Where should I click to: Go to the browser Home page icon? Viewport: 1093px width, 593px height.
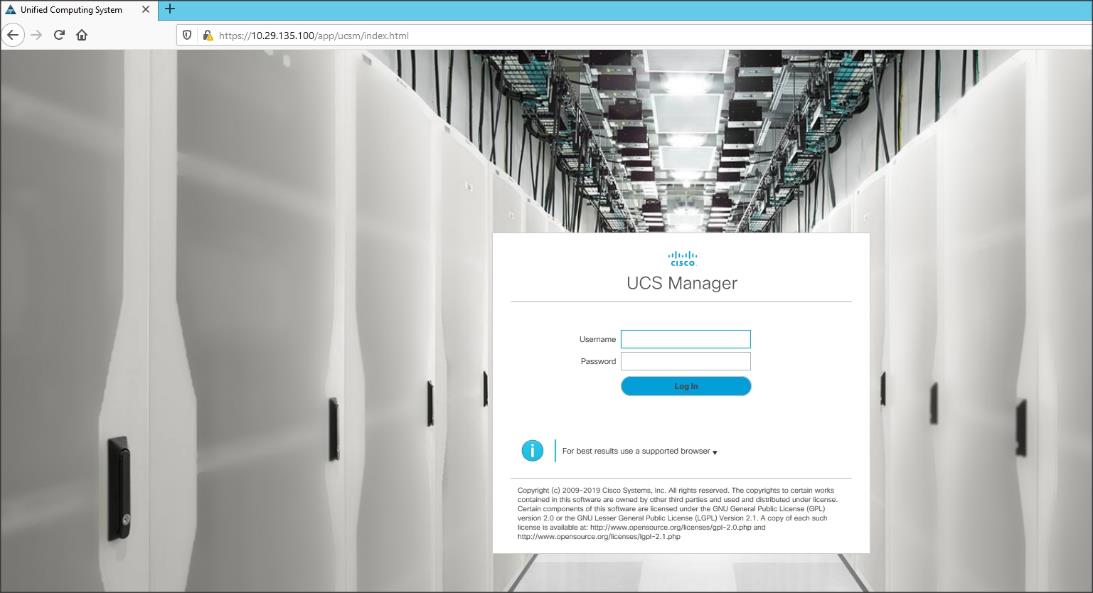(82, 35)
